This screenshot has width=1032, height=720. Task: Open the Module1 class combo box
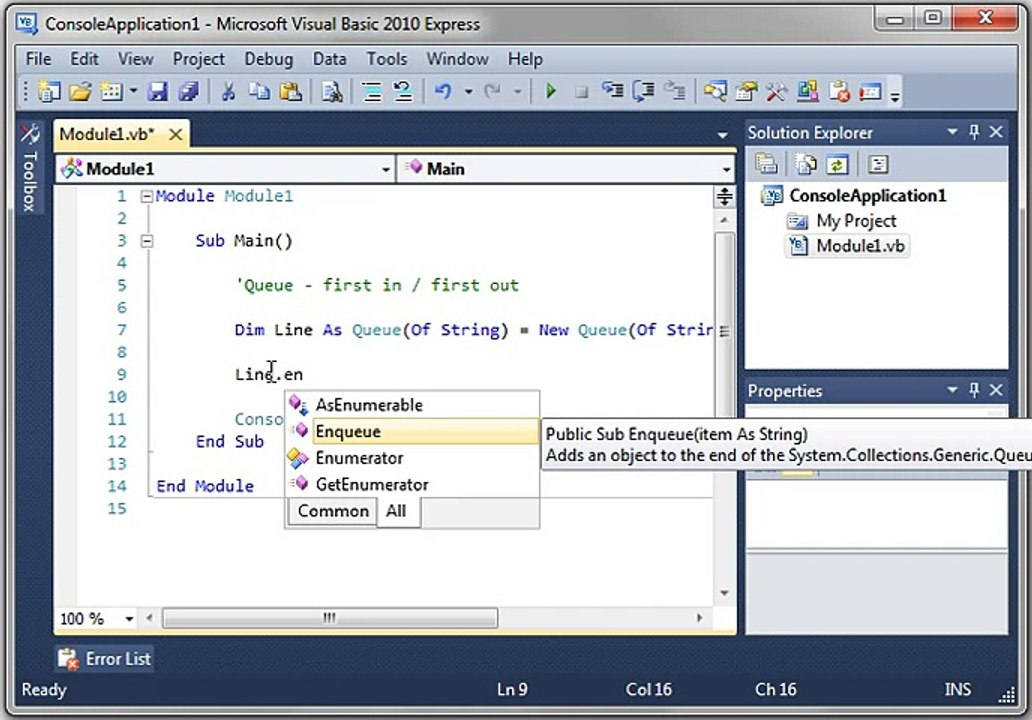[x=226, y=169]
